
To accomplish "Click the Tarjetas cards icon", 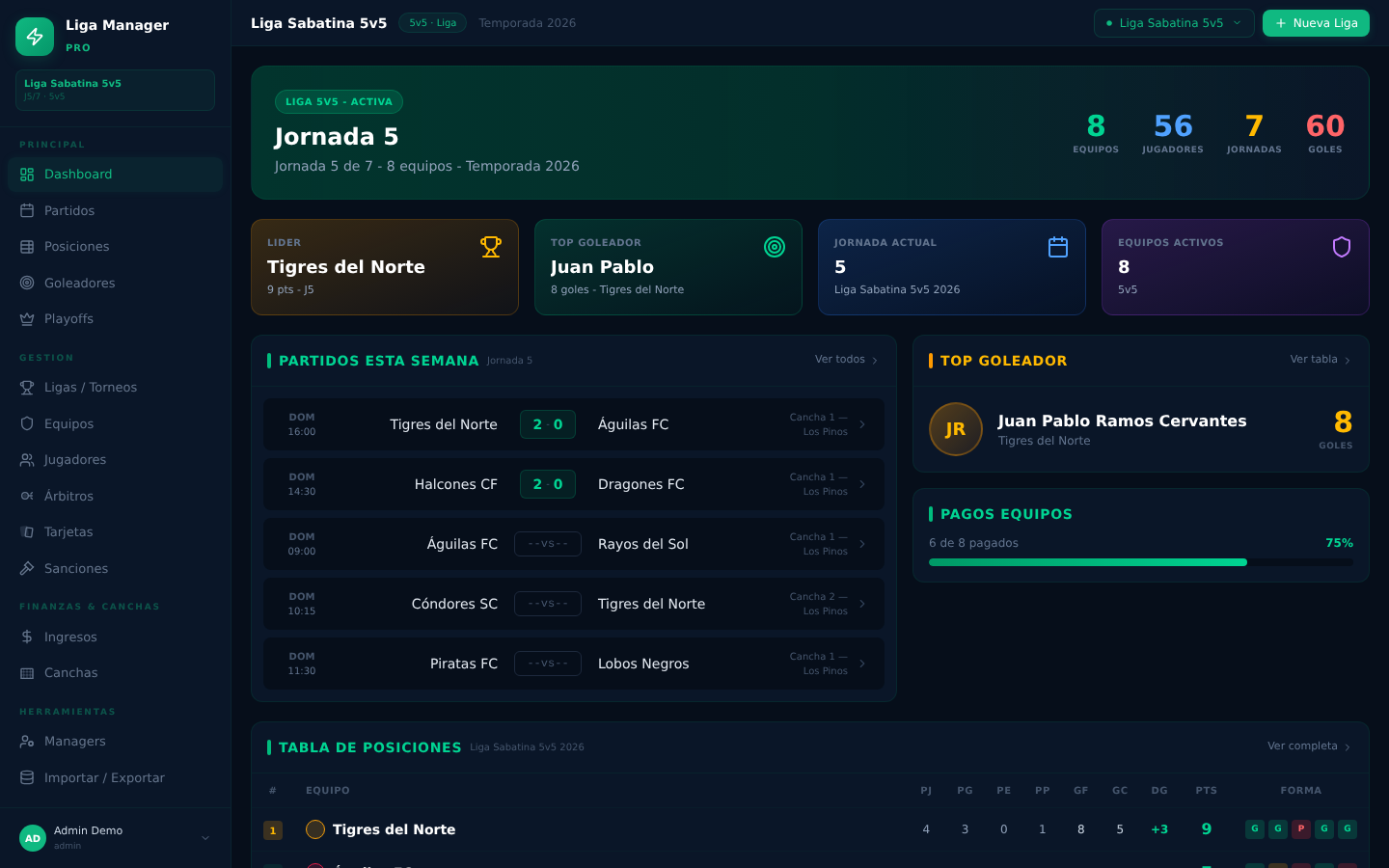I will [x=27, y=532].
